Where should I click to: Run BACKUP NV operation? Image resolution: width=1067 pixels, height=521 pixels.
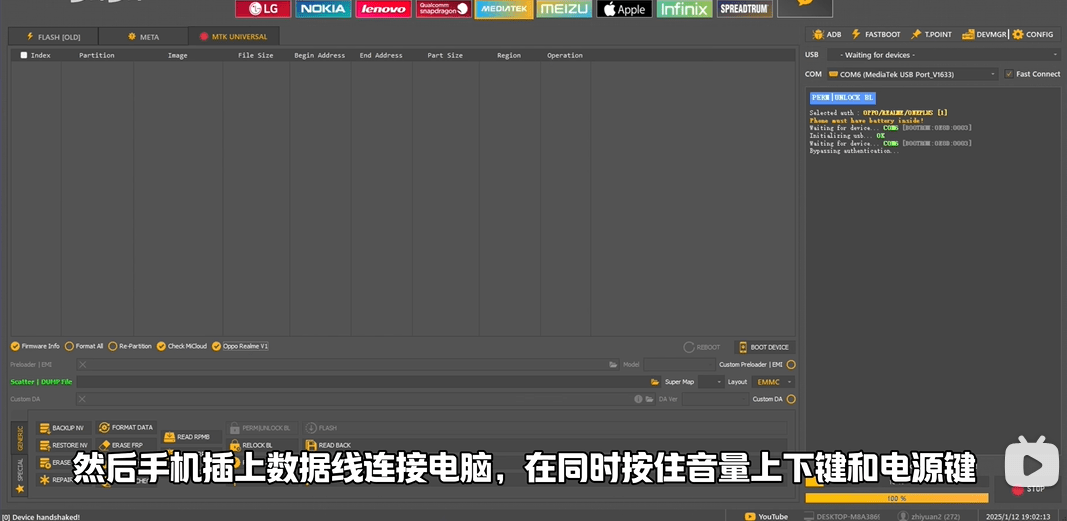click(x=63, y=428)
